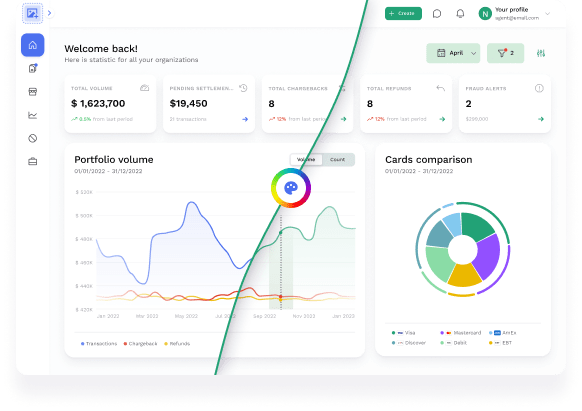Screen dimensions: 582x411
Task: Open the sidebar document icon with notification dot
Action: pyautogui.click(x=33, y=68)
